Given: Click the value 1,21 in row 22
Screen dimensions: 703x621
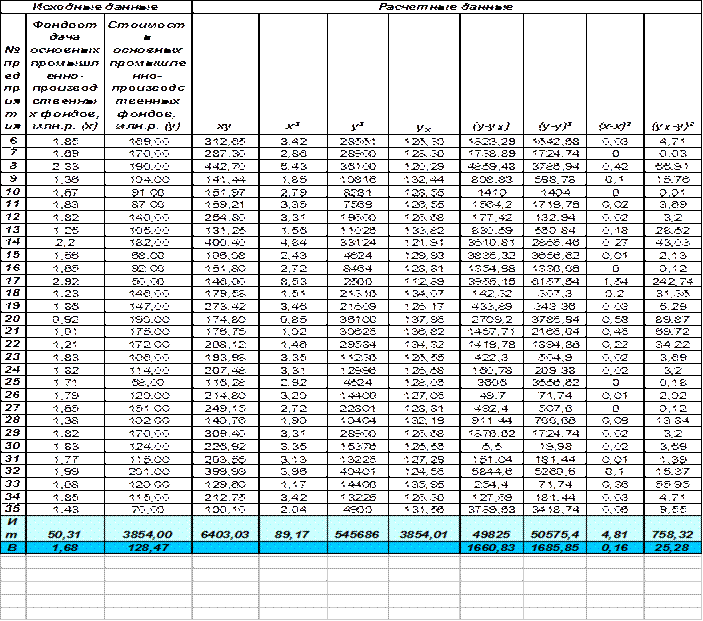Looking at the screenshot, I should point(65,344).
